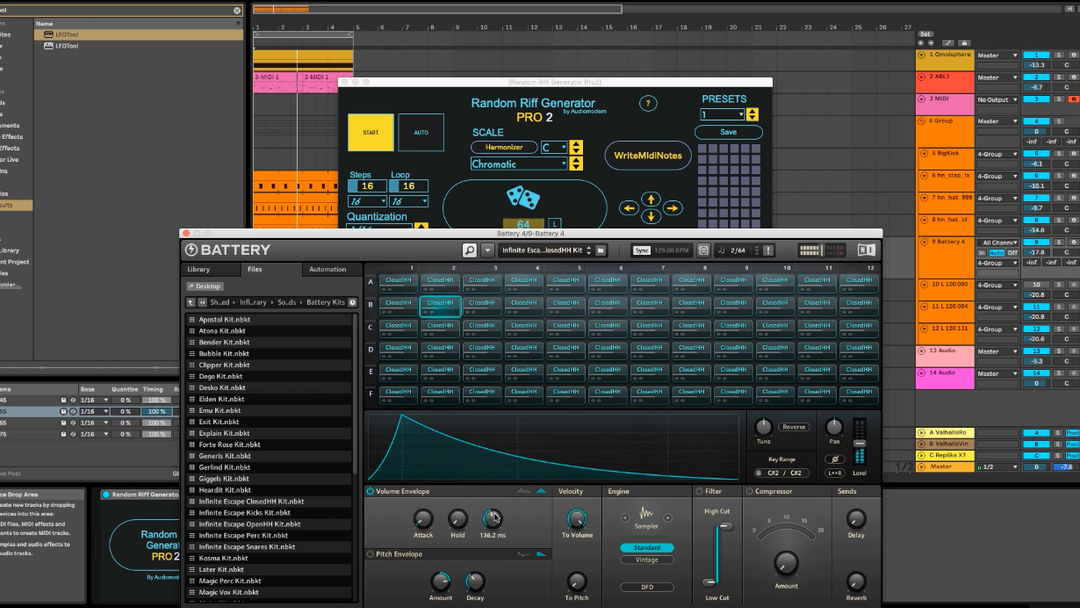1080x608 pixels.
Task: Open the help question mark icon
Action: 648,103
